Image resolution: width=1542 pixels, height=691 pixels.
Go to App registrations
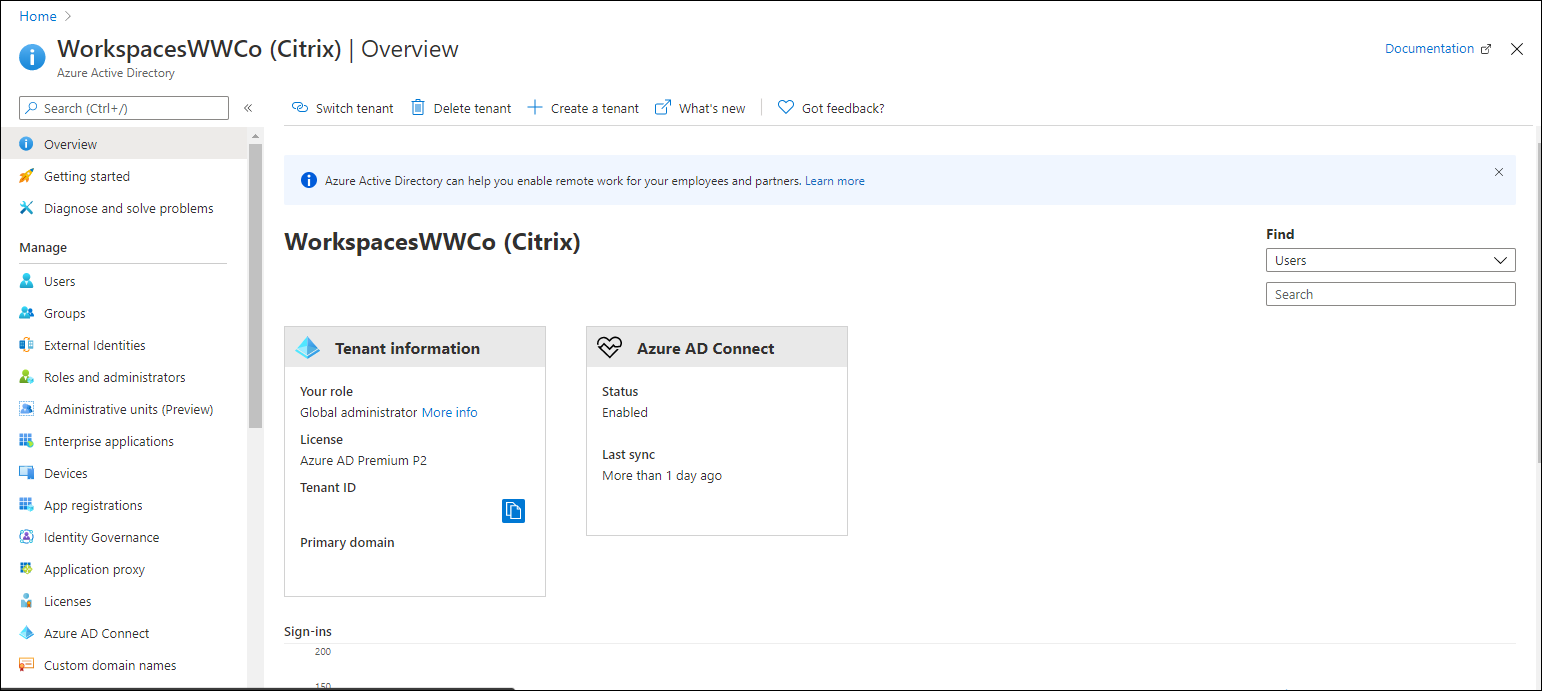(x=93, y=506)
